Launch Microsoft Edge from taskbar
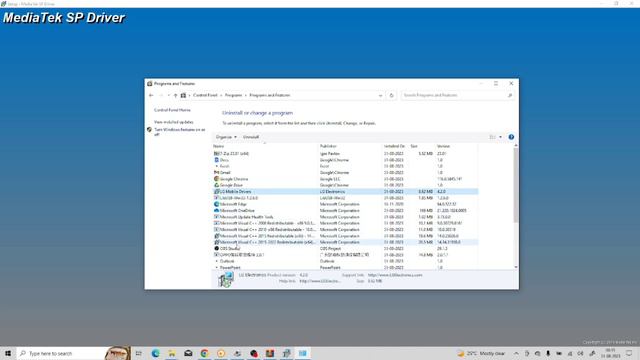Viewport: 640px width, 360px height. click(156, 353)
